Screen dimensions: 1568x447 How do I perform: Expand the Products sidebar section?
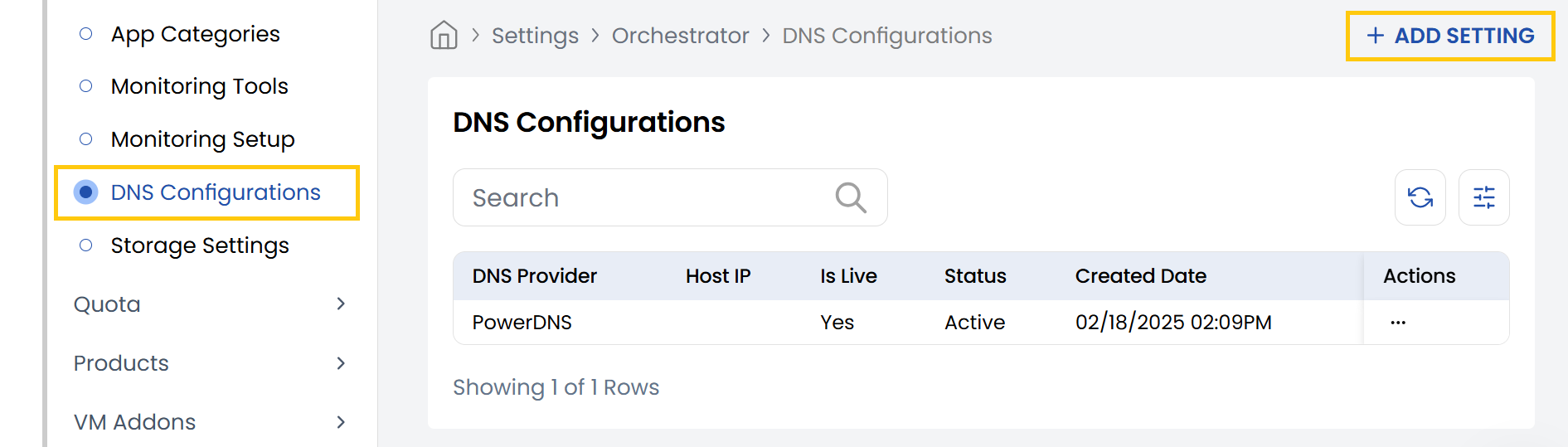(x=340, y=363)
